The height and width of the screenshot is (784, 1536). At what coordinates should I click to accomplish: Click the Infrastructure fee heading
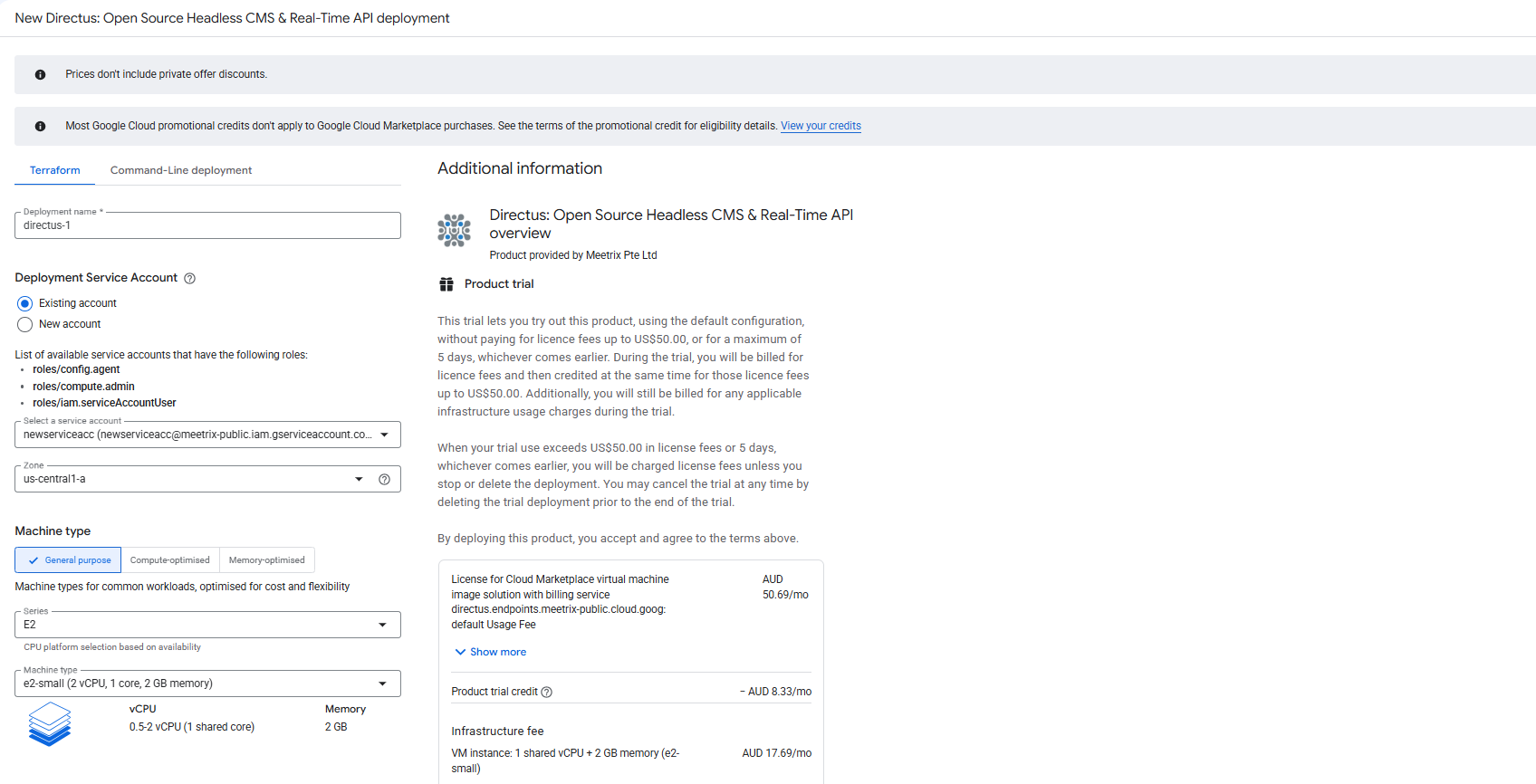click(497, 731)
